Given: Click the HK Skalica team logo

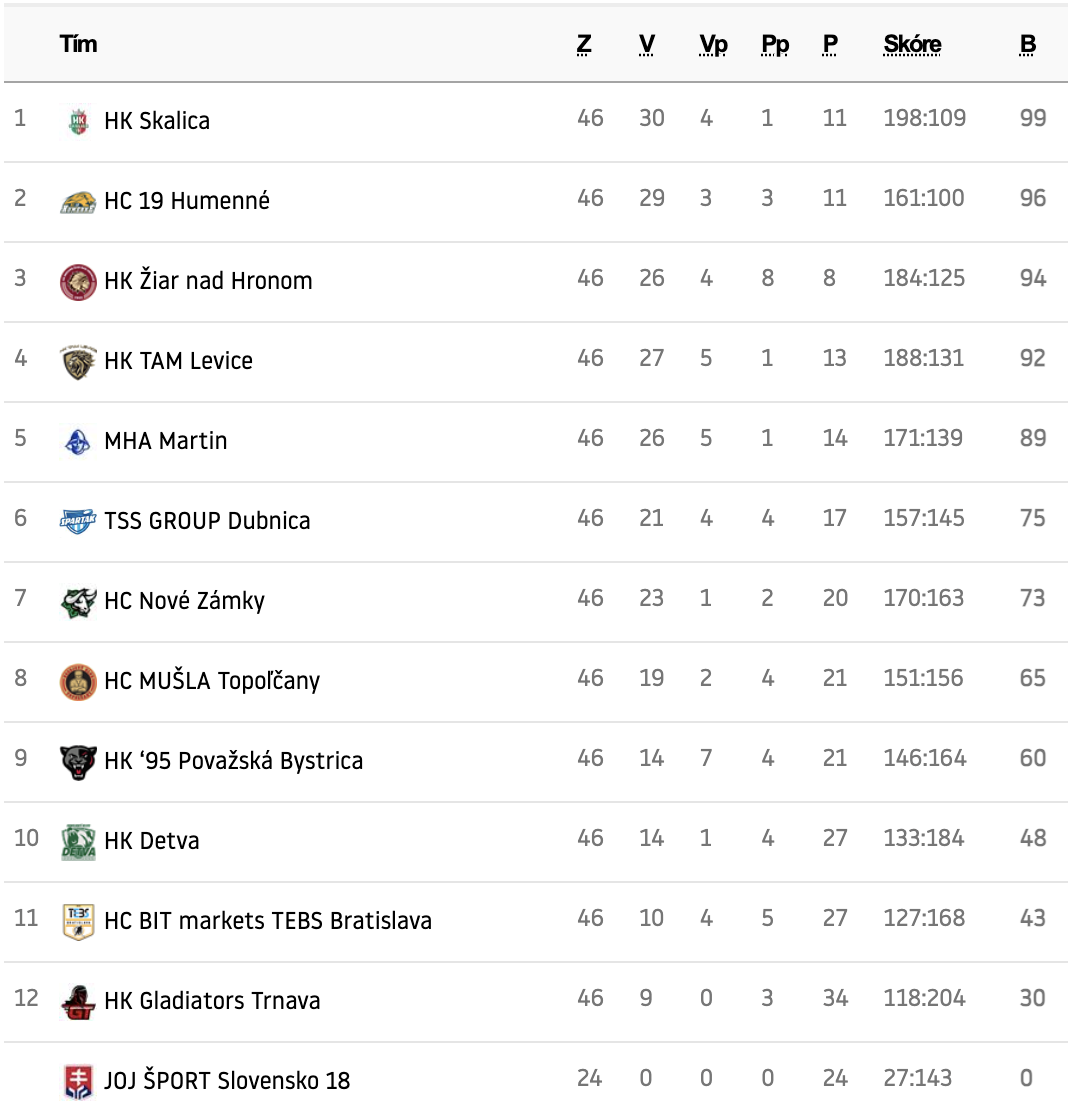Looking at the screenshot, I should pos(78,121).
